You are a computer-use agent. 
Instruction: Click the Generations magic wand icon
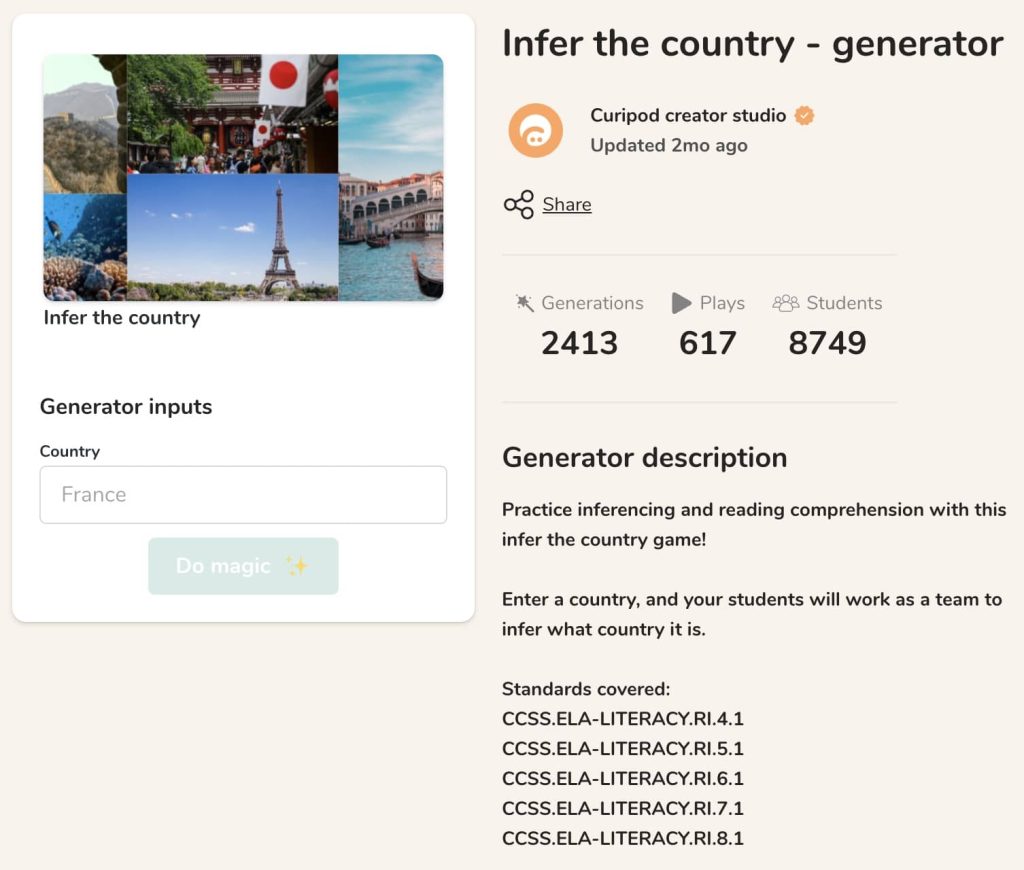(524, 303)
